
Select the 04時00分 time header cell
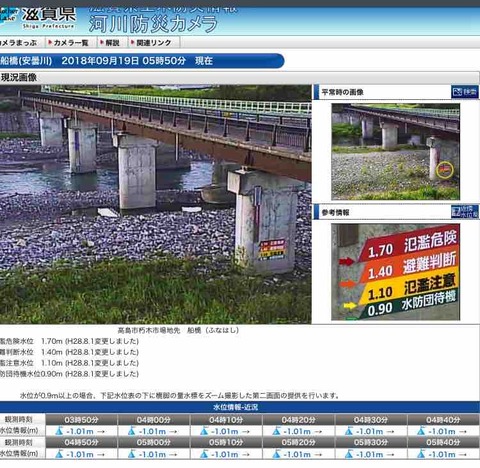point(154,420)
